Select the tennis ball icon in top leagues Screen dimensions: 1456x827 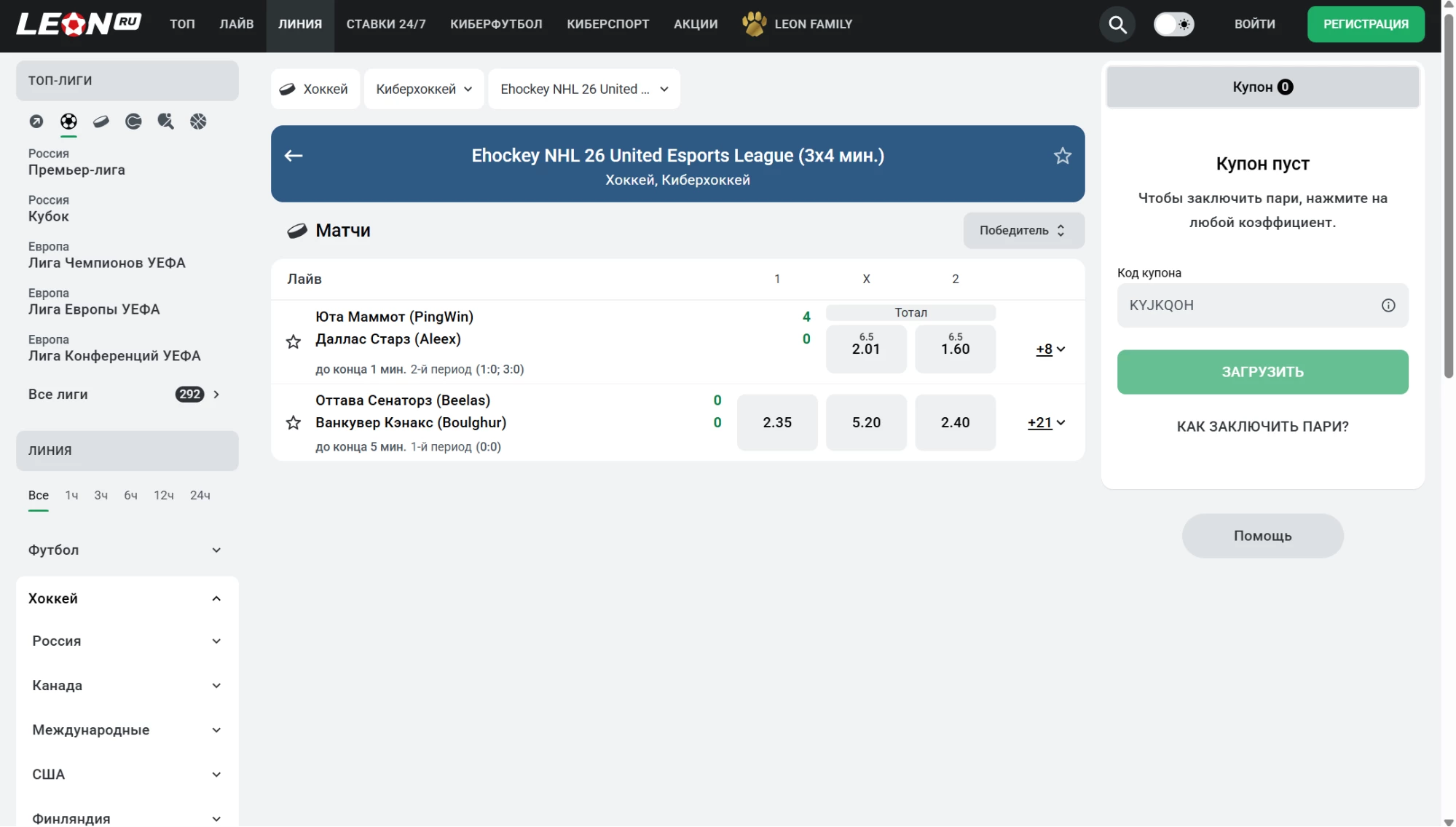click(133, 122)
